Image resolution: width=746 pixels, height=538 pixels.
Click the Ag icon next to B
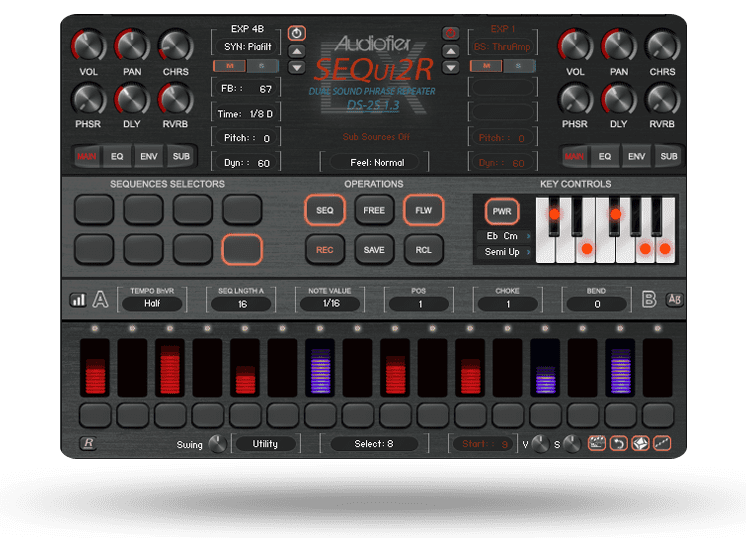click(x=675, y=299)
